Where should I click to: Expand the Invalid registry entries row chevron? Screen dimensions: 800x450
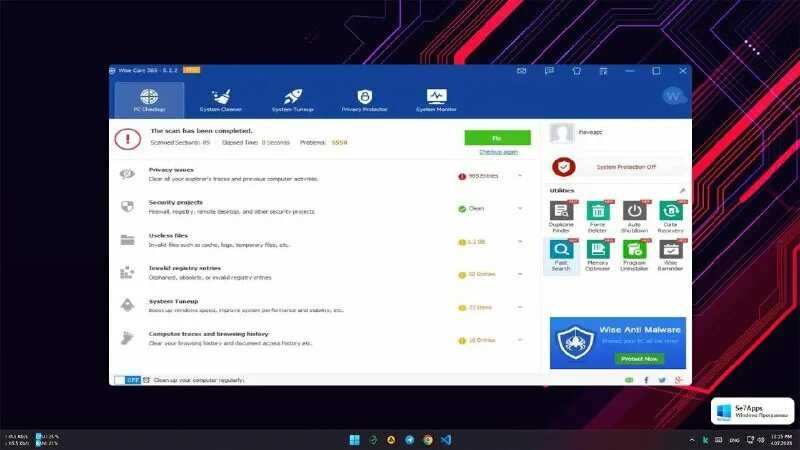point(520,274)
